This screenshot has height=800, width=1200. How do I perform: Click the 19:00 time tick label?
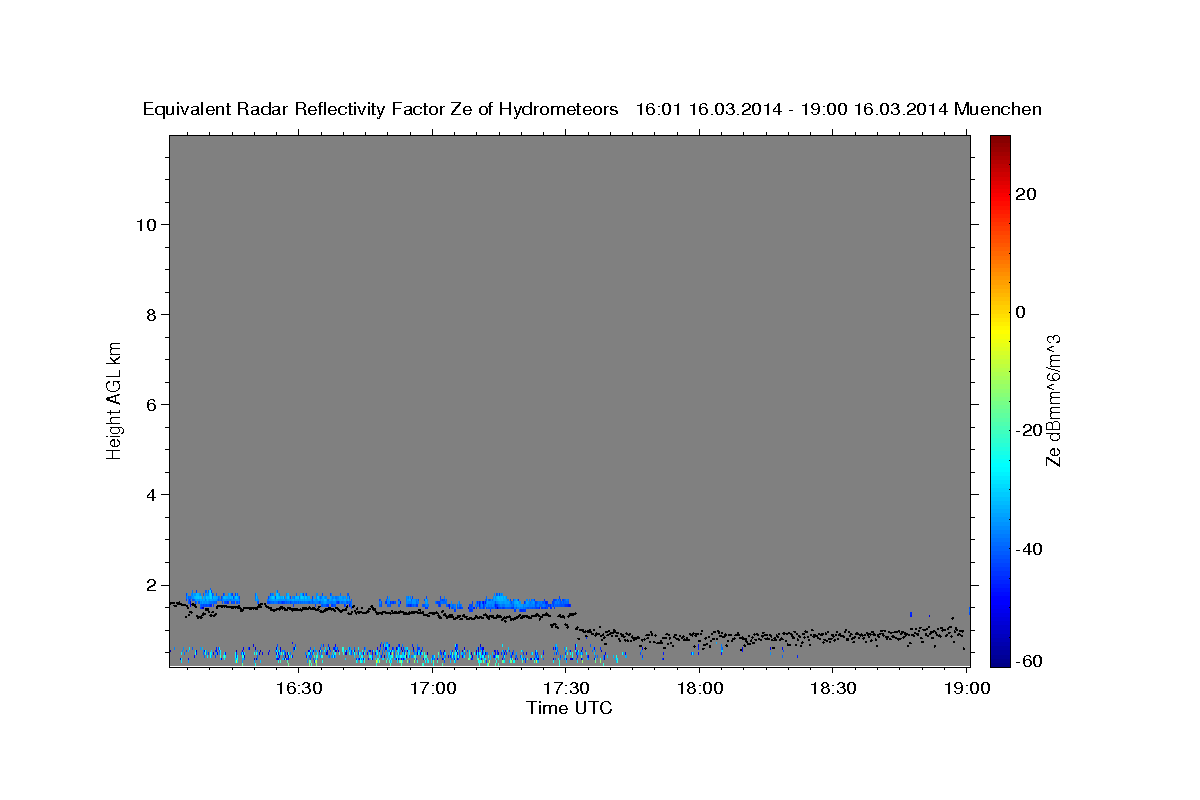click(x=966, y=688)
